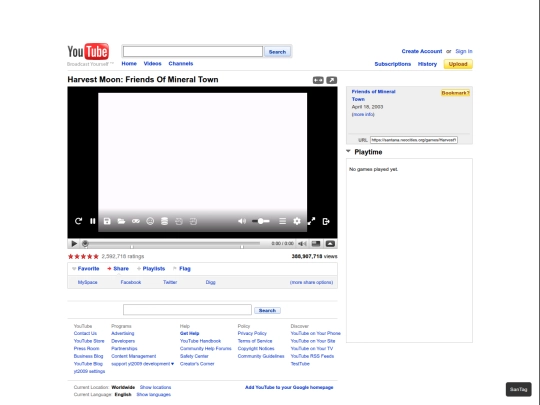
Task: Open the gamepad control settings icon
Action: tap(136, 221)
